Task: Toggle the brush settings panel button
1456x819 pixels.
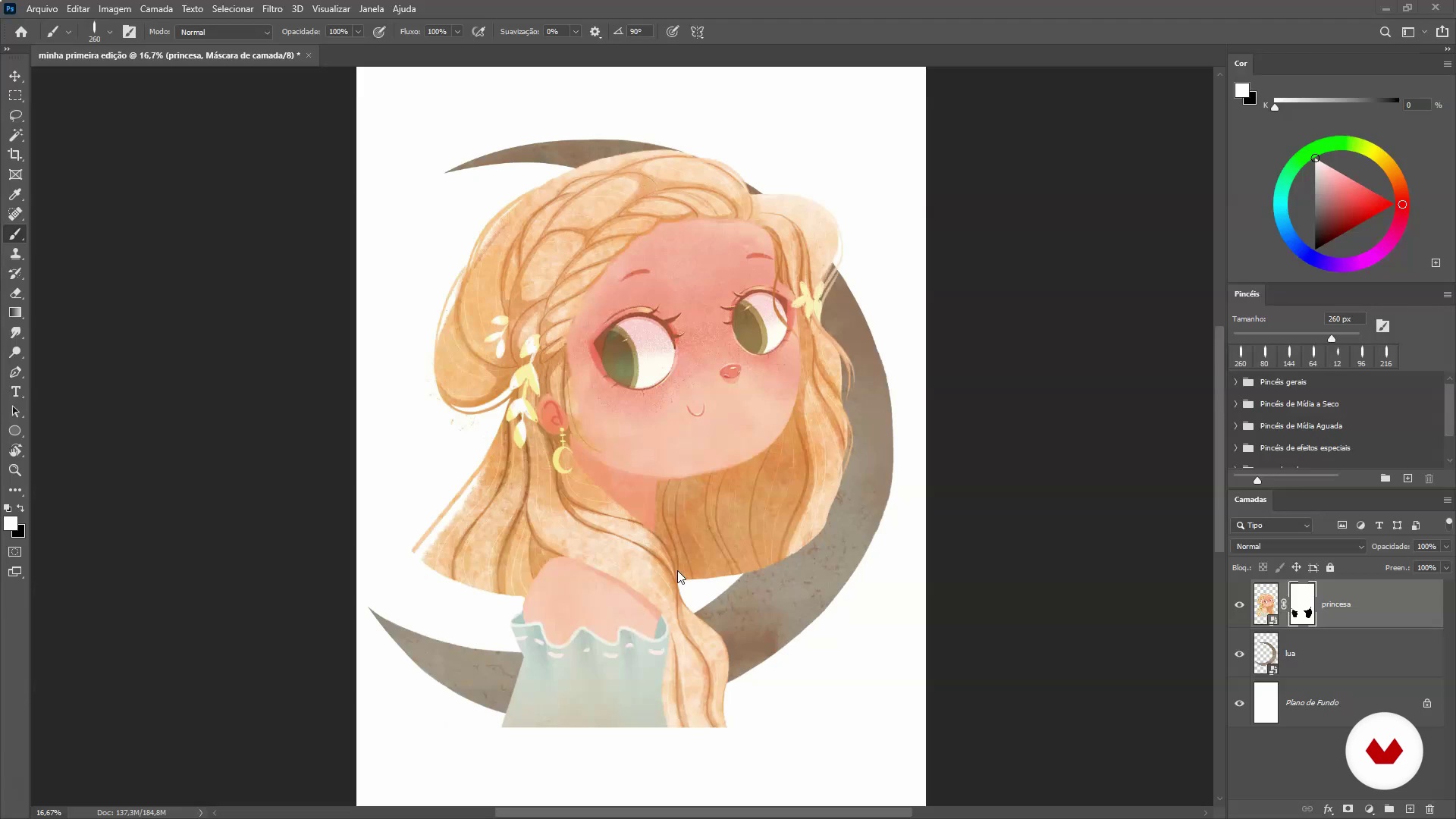Action: click(130, 32)
